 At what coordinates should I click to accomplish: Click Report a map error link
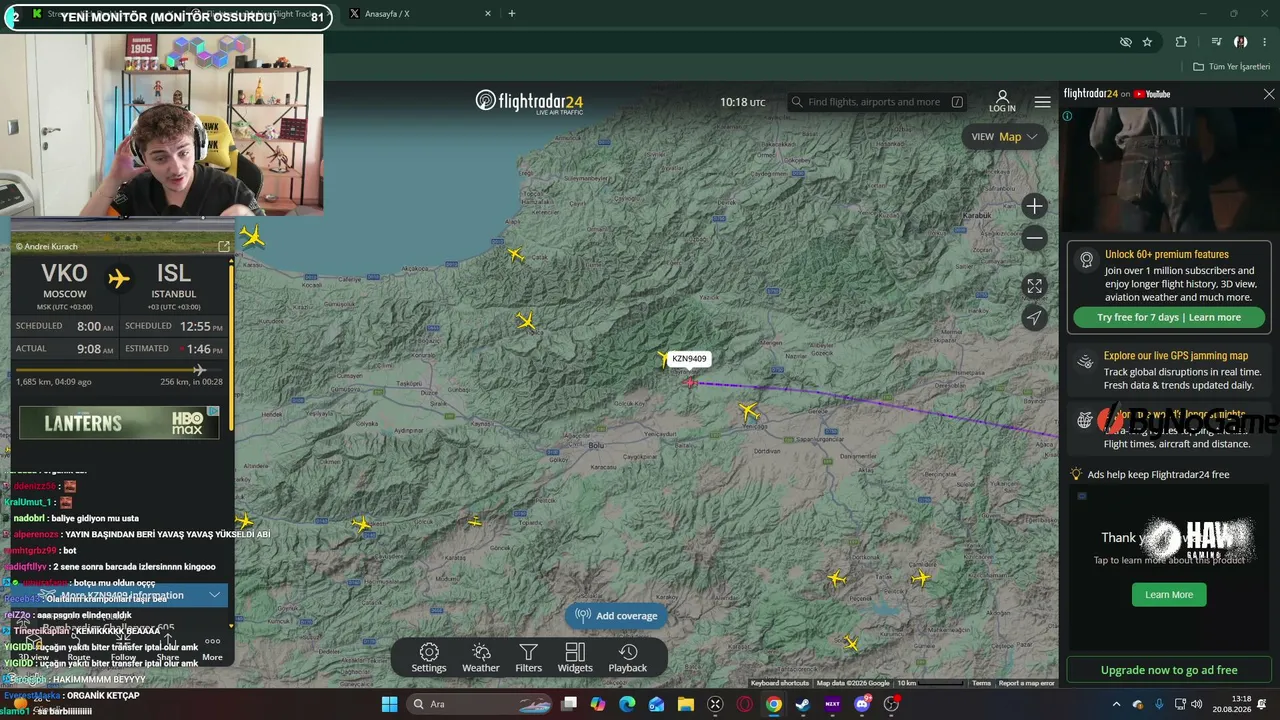point(1027,683)
